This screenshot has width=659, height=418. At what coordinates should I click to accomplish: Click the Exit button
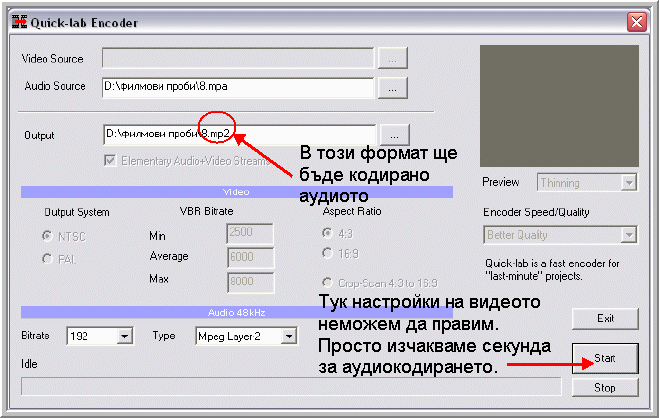(605, 319)
